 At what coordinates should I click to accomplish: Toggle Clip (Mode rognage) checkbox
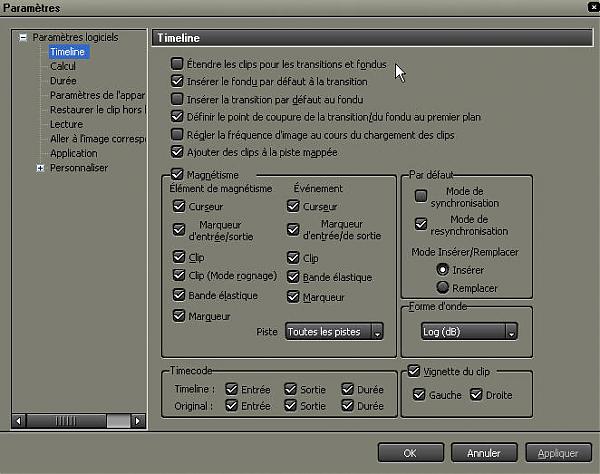pos(179,275)
